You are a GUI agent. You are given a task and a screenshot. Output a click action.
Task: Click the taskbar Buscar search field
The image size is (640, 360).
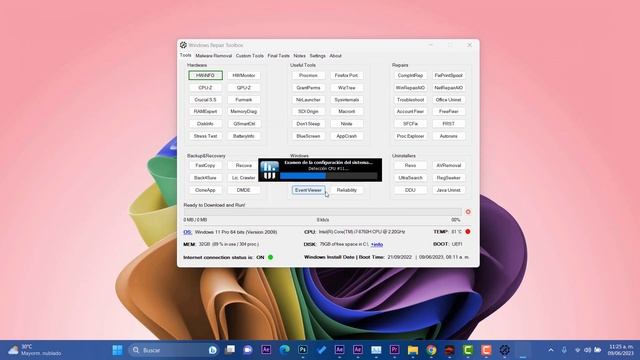[x=173, y=350]
